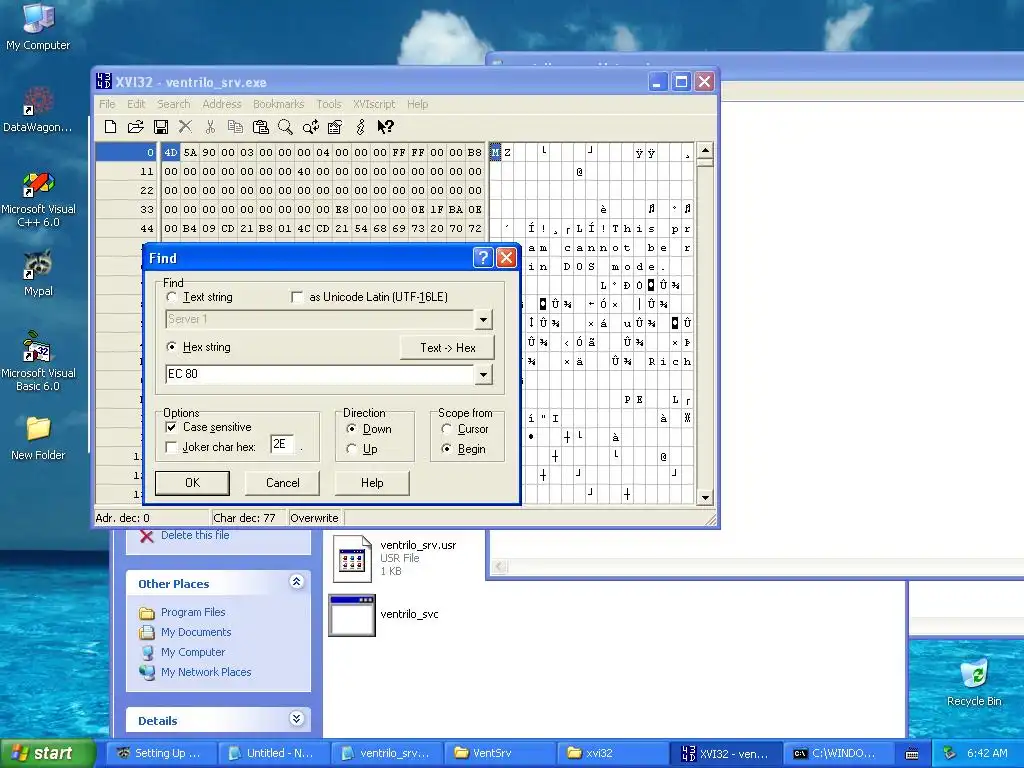The height and width of the screenshot is (768, 1024).
Task: Click the Save floppy disk icon
Action: 161,127
